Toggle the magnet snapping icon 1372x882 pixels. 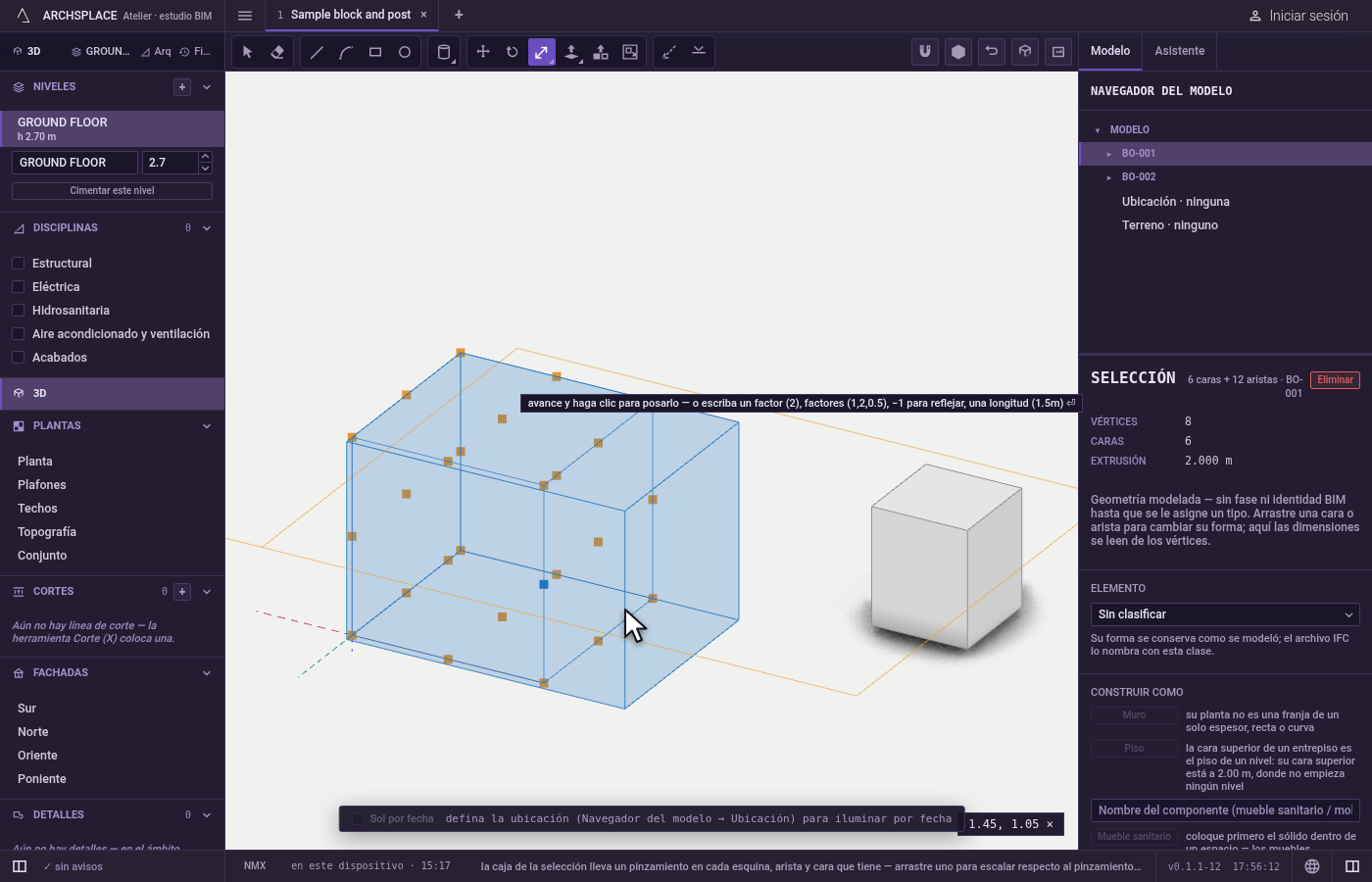point(925,52)
